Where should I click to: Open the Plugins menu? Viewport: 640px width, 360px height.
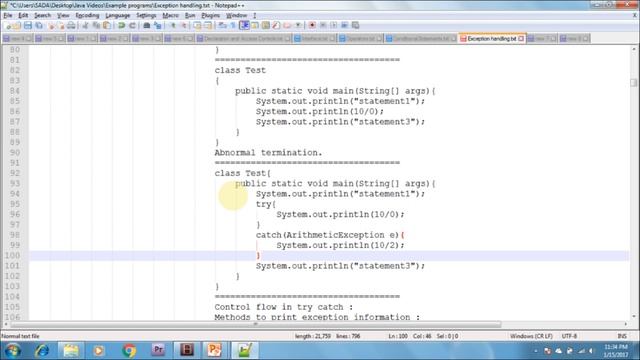[211, 16]
